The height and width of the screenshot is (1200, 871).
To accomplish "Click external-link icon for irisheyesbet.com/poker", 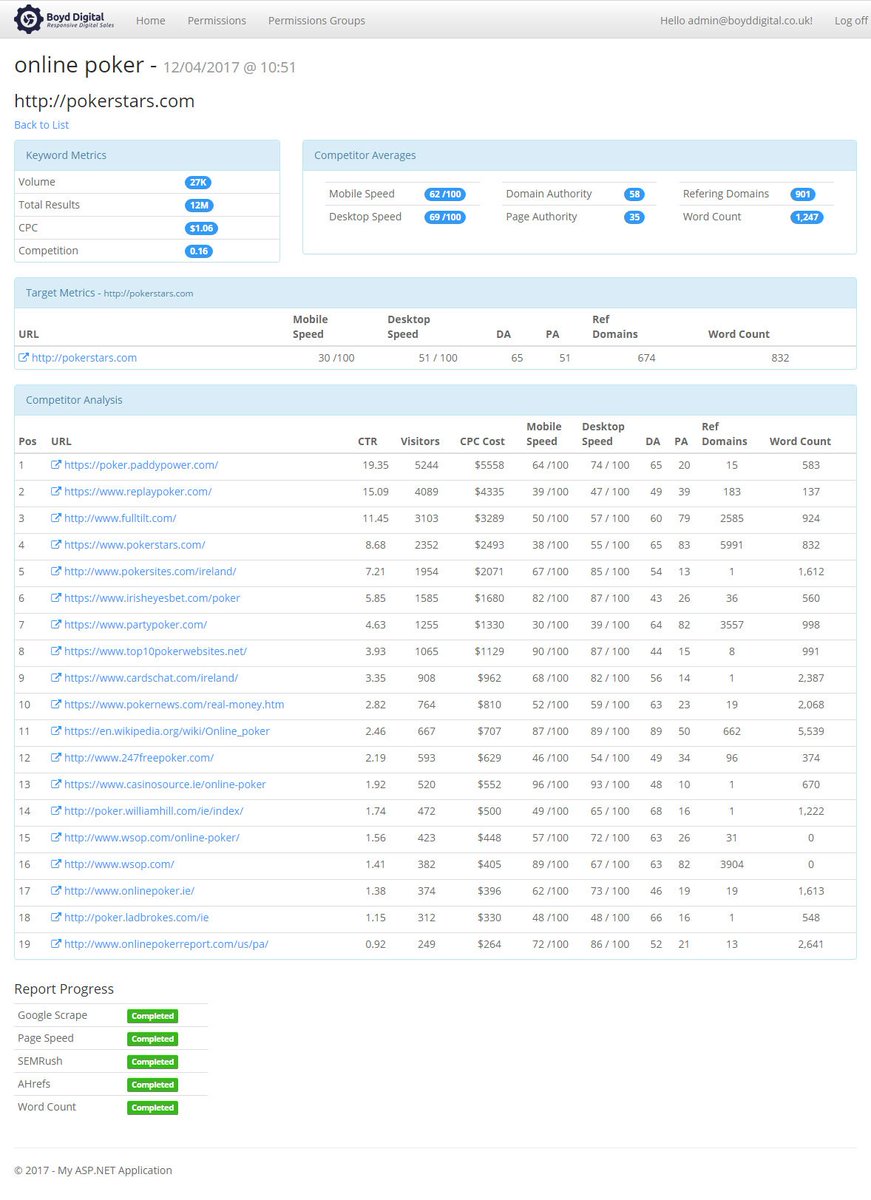I will 56,598.
